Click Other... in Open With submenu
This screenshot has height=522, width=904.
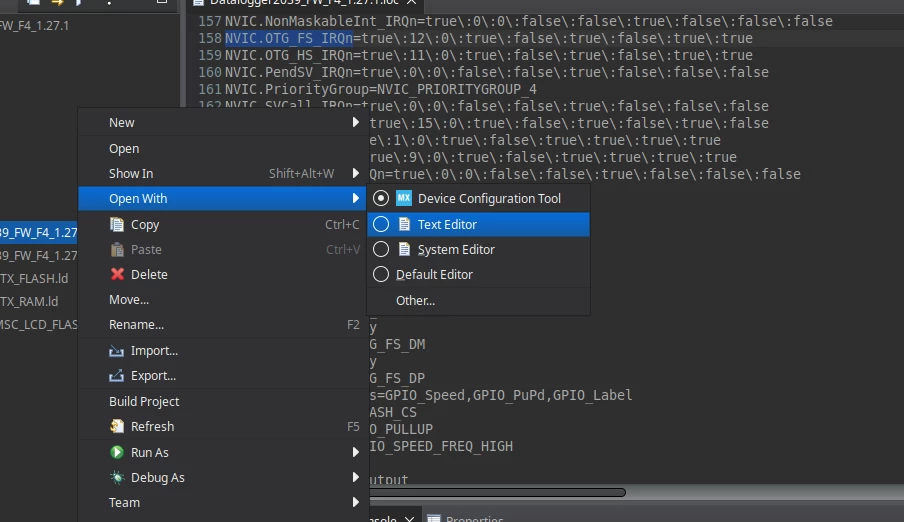(x=415, y=301)
